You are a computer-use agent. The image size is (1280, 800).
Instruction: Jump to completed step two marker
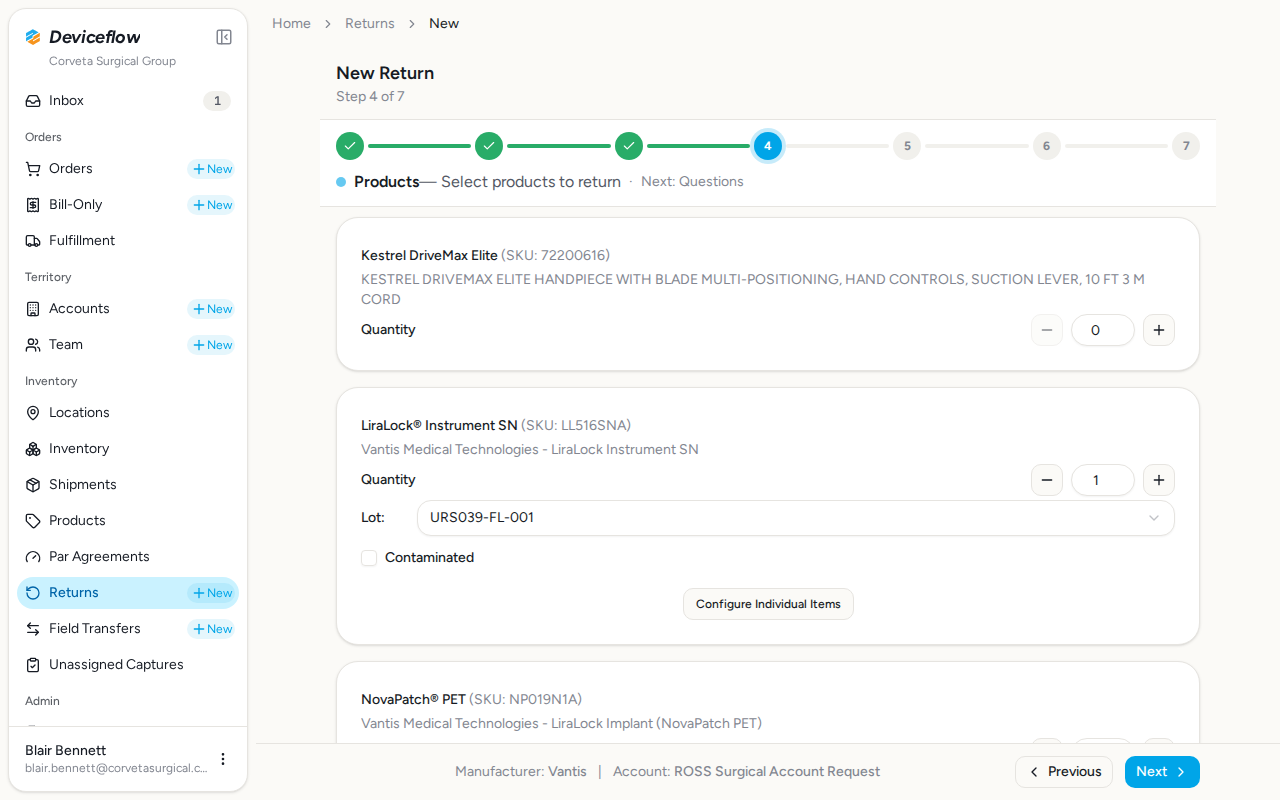(489, 146)
